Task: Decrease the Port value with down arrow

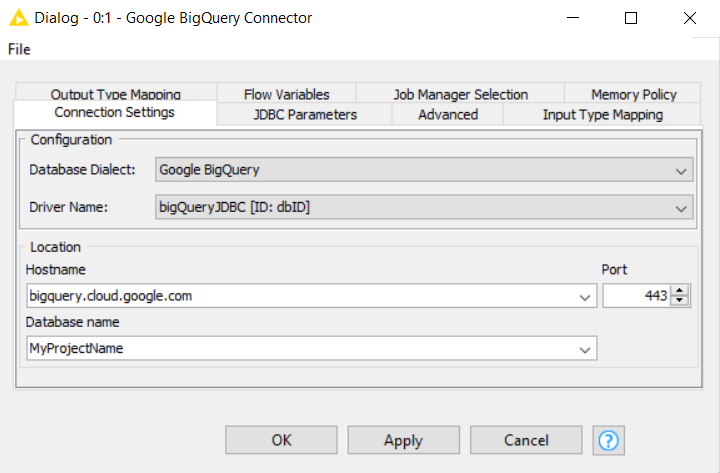Action: tap(680, 301)
